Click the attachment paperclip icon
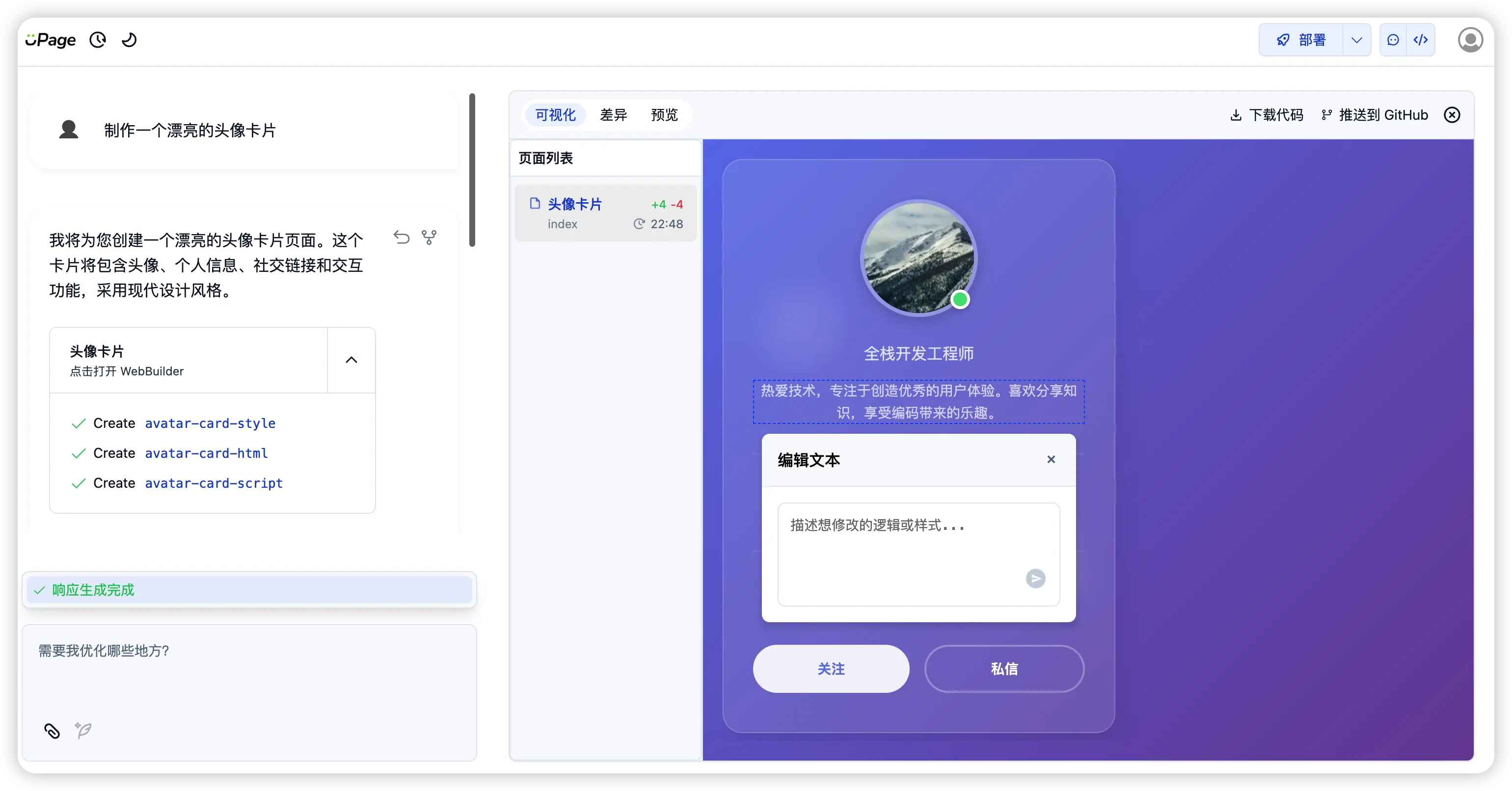 pyautogui.click(x=52, y=731)
